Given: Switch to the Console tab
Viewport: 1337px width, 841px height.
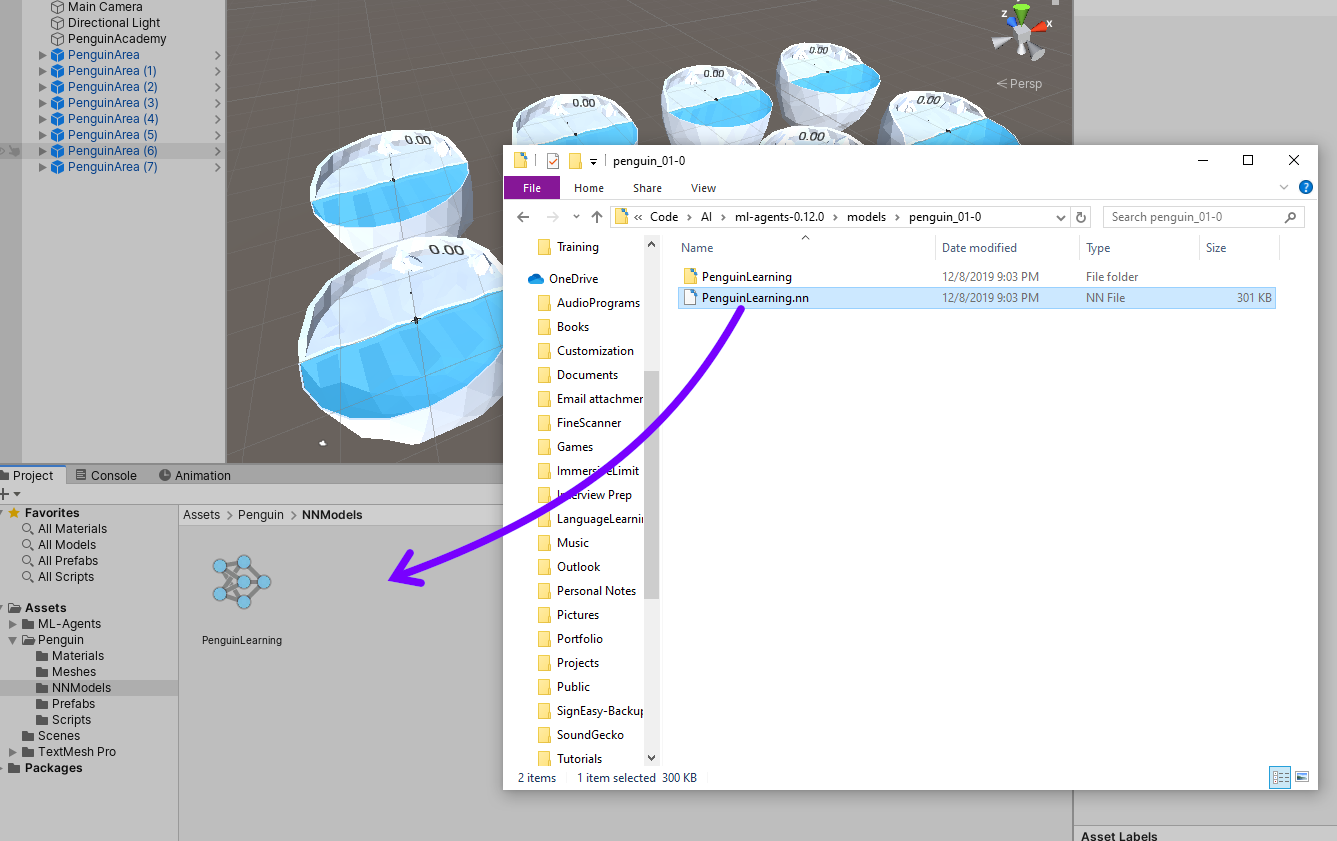Looking at the screenshot, I should [x=106, y=475].
